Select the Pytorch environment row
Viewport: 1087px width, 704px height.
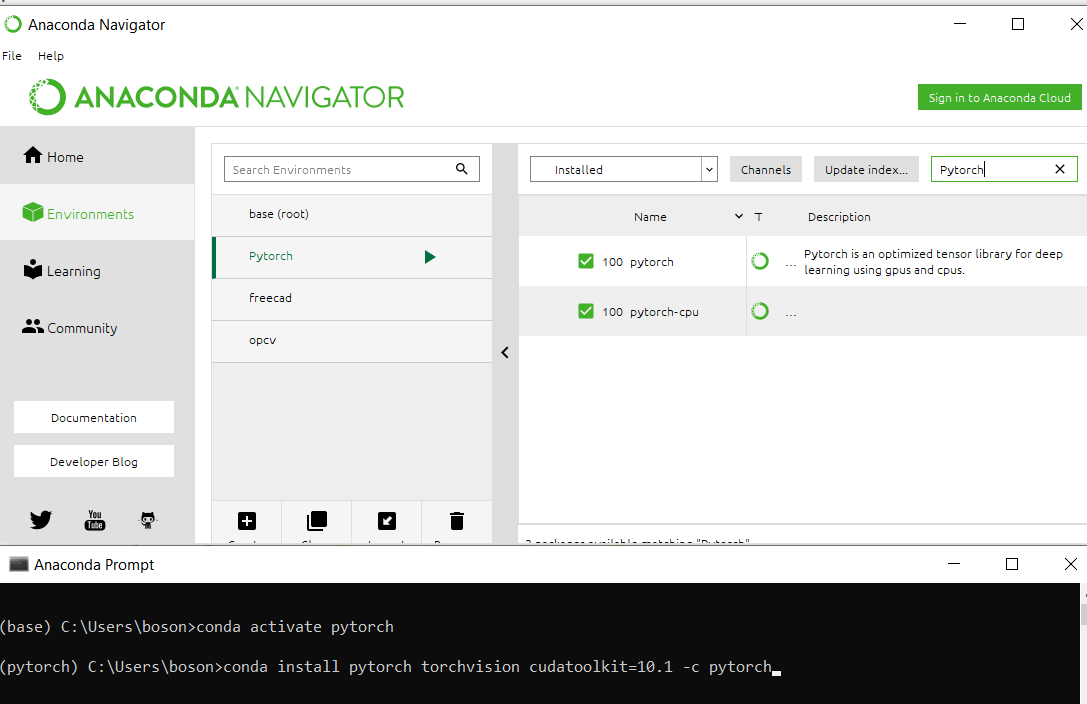pos(351,257)
